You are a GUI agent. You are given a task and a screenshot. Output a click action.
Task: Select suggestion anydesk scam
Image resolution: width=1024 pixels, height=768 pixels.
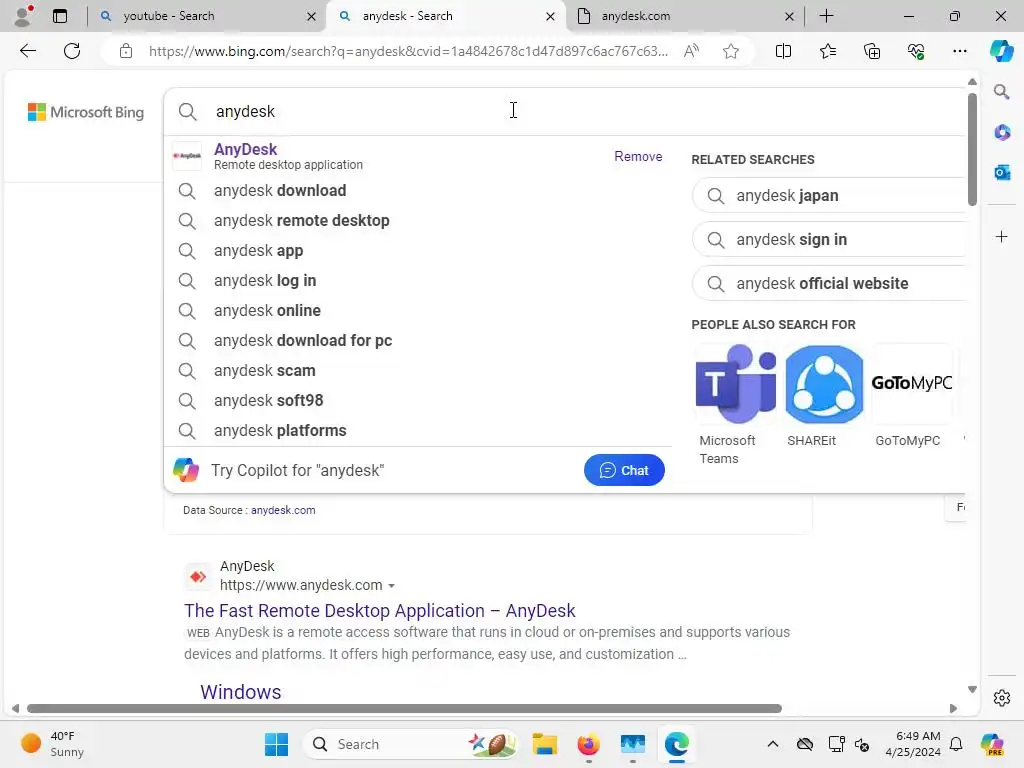click(x=418, y=371)
